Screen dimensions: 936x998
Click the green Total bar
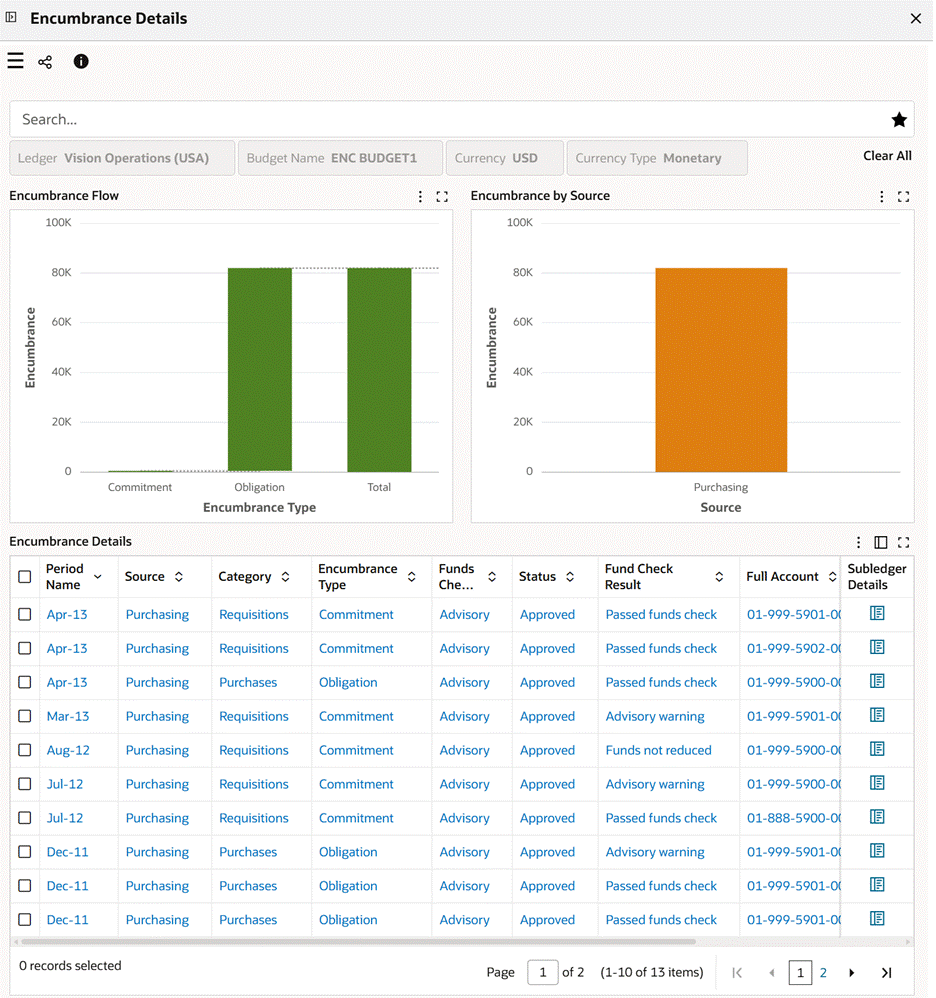pyautogui.click(x=379, y=370)
